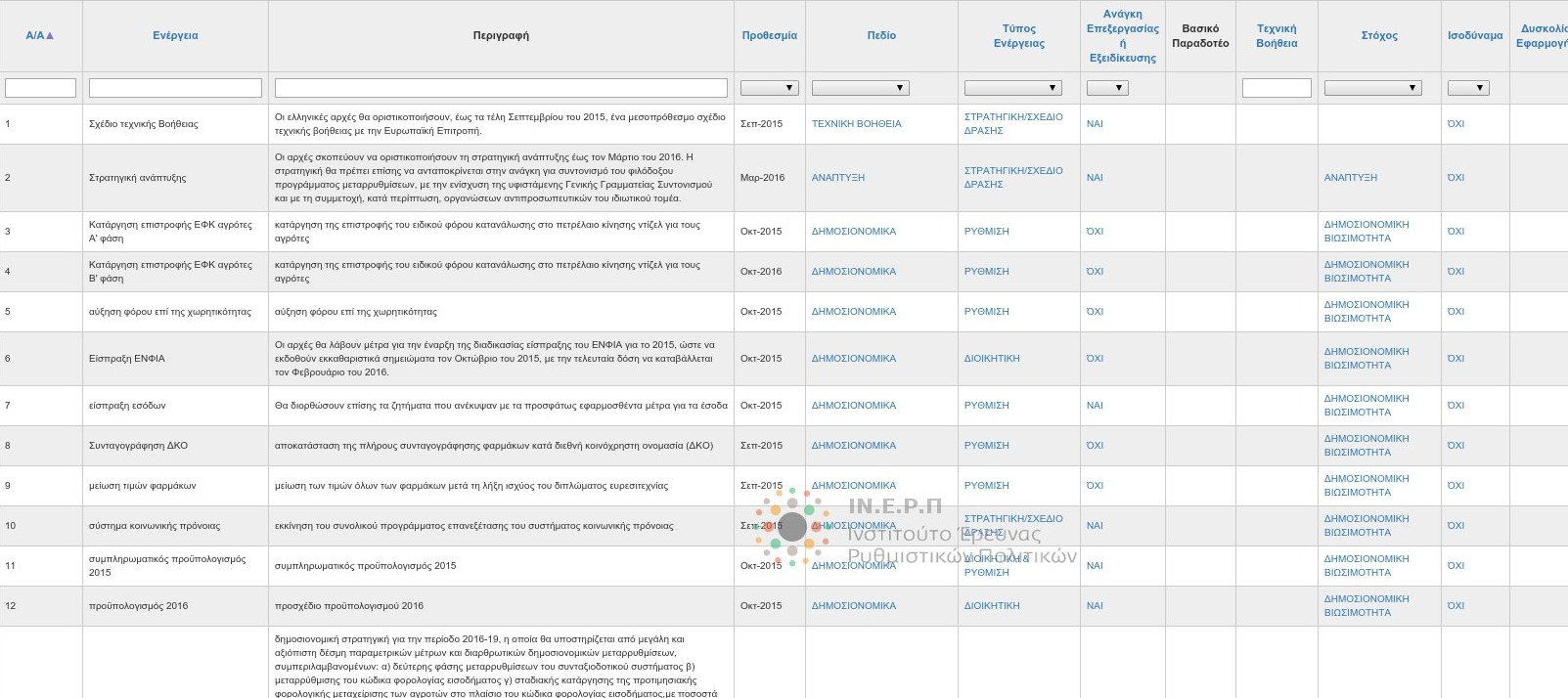Click ΔΗΜΟΣΙΟΝΟΜΙΚΗ ΒΙΩΣΙΜΟΤΗΤΑ in row 6
Image resolution: width=1568 pixels, height=698 pixels.
coord(1366,359)
